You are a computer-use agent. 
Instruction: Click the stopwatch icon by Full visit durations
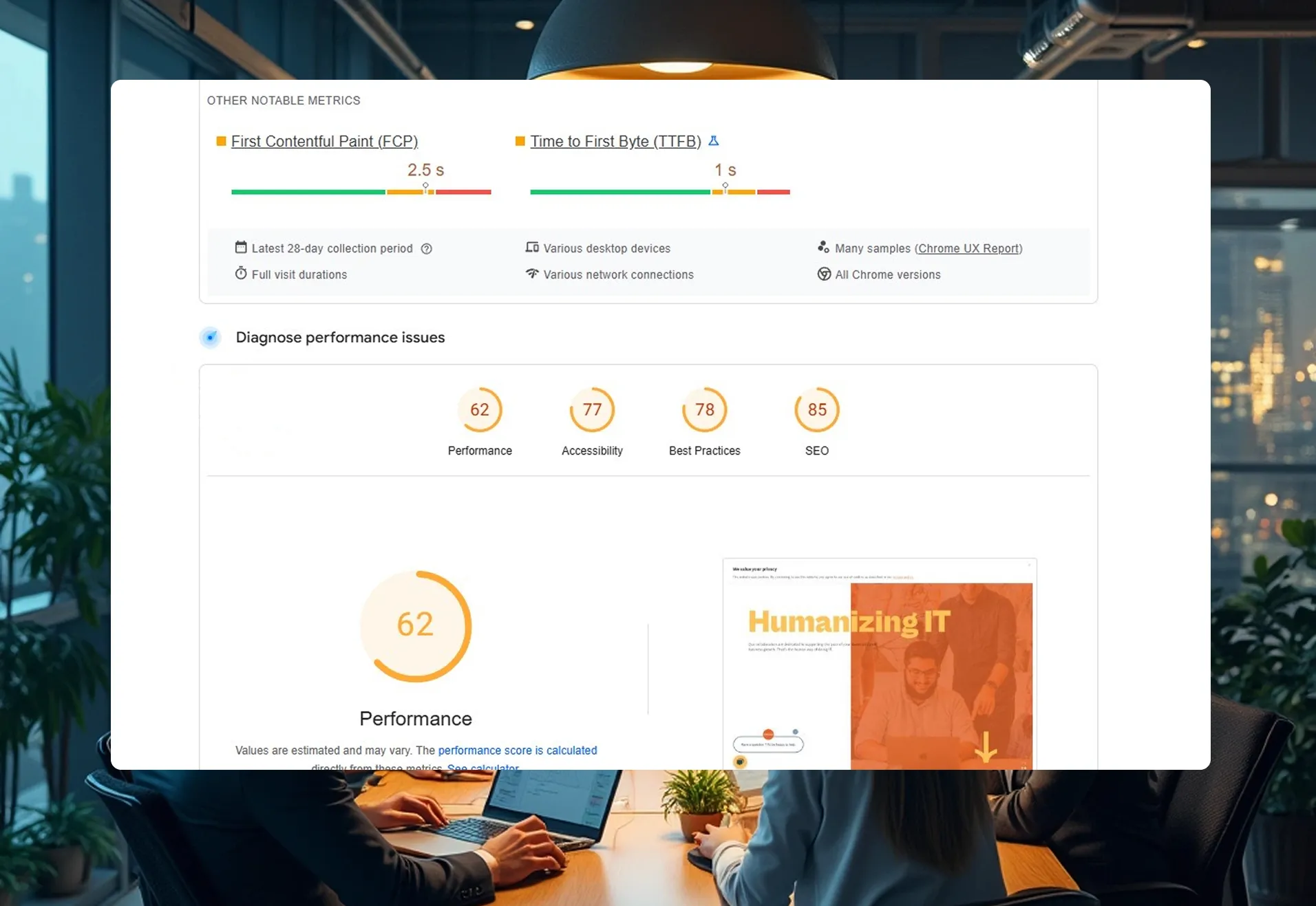pos(241,274)
